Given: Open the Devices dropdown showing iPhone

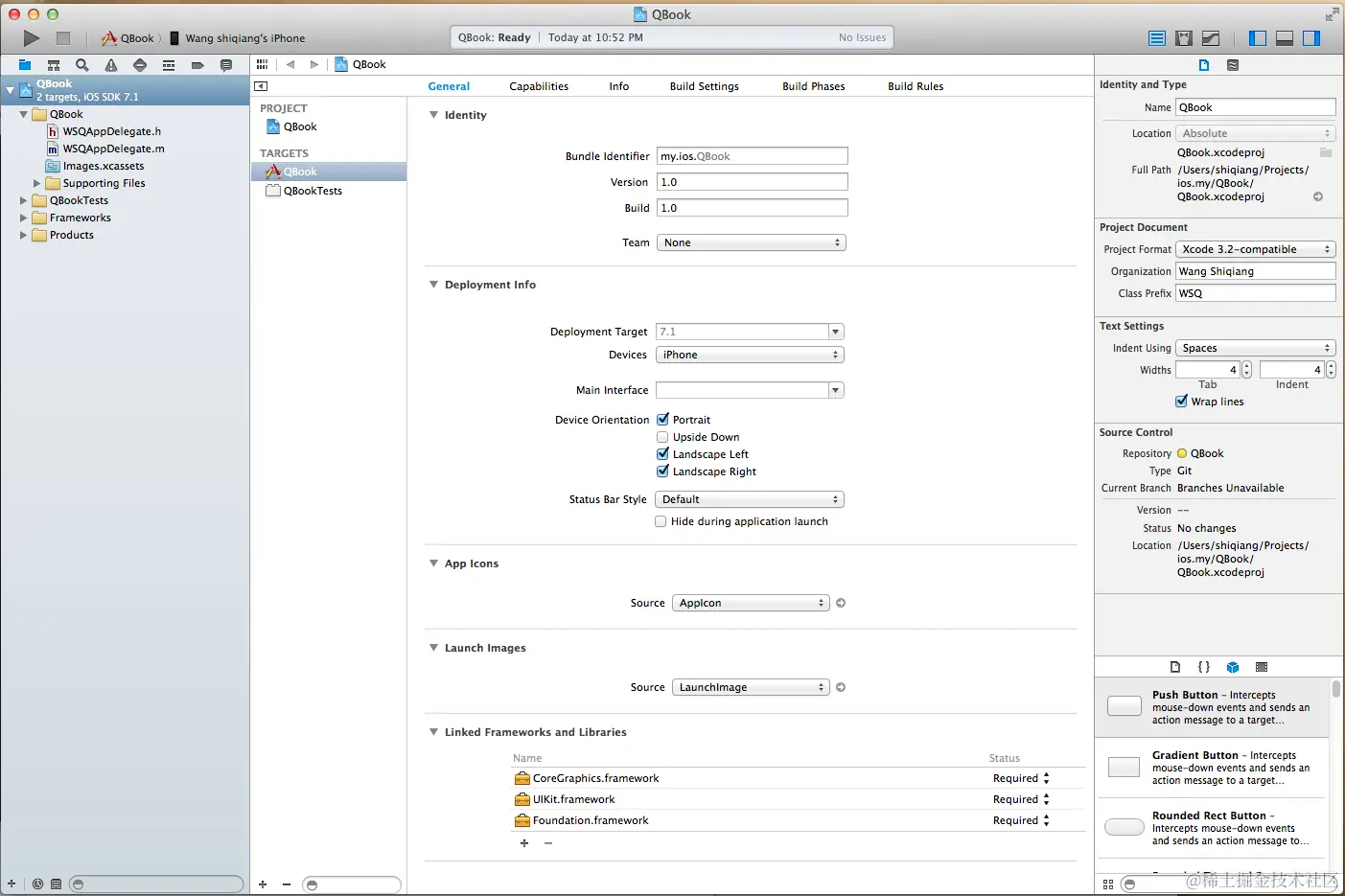Looking at the screenshot, I should [x=750, y=355].
